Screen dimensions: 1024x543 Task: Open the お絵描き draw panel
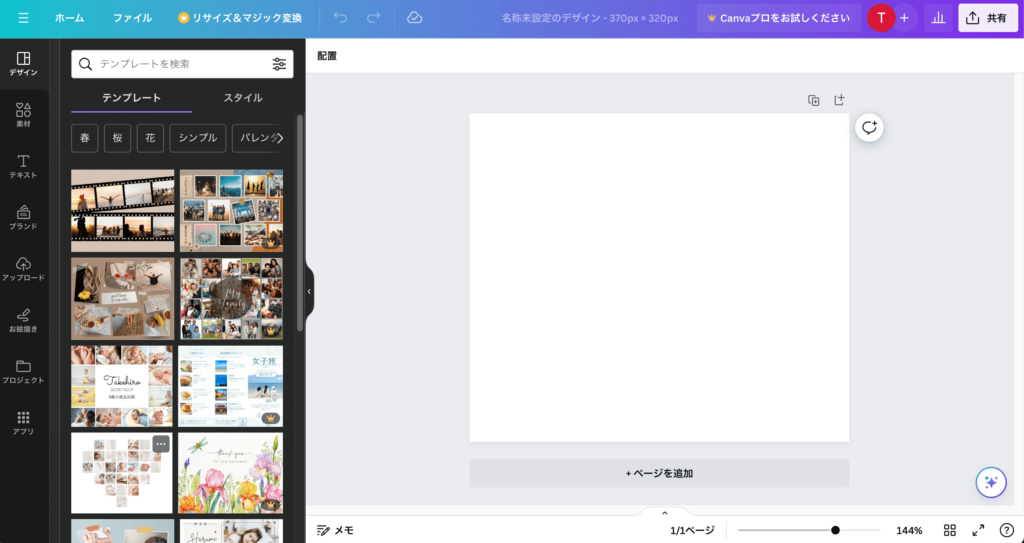pos(24,320)
